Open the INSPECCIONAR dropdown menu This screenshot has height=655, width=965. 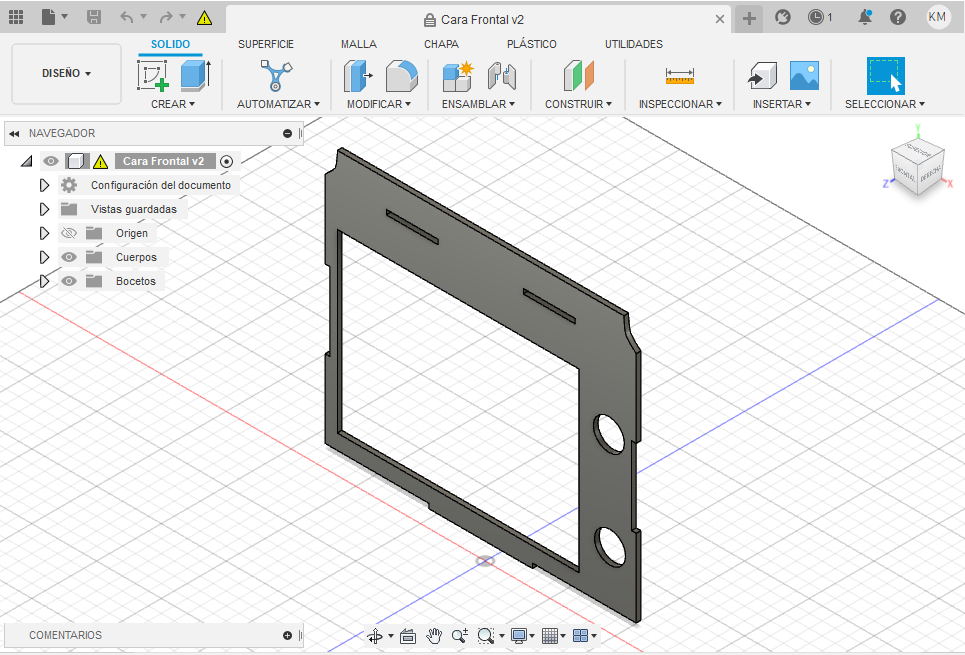(x=680, y=104)
